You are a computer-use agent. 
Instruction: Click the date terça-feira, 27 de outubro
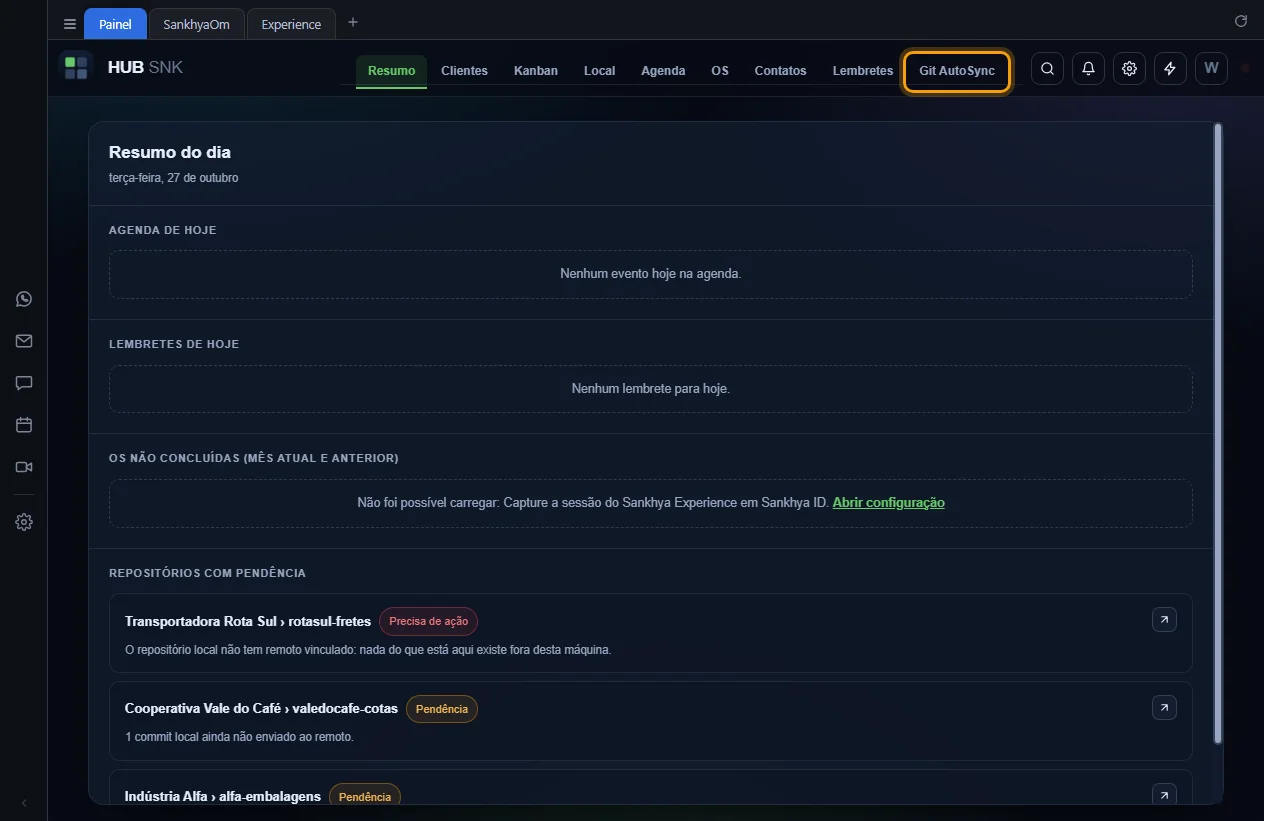(x=173, y=178)
